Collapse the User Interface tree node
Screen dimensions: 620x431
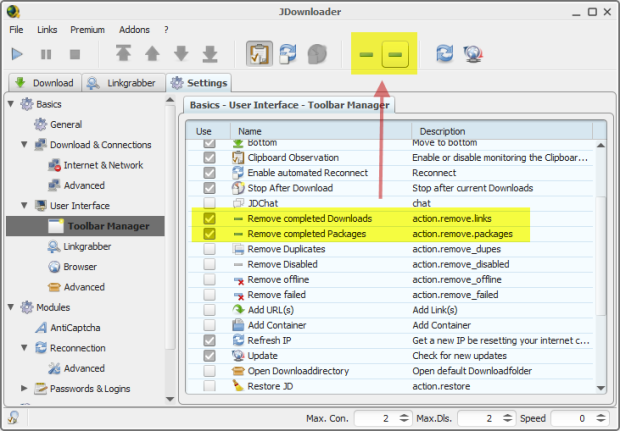tap(24, 206)
